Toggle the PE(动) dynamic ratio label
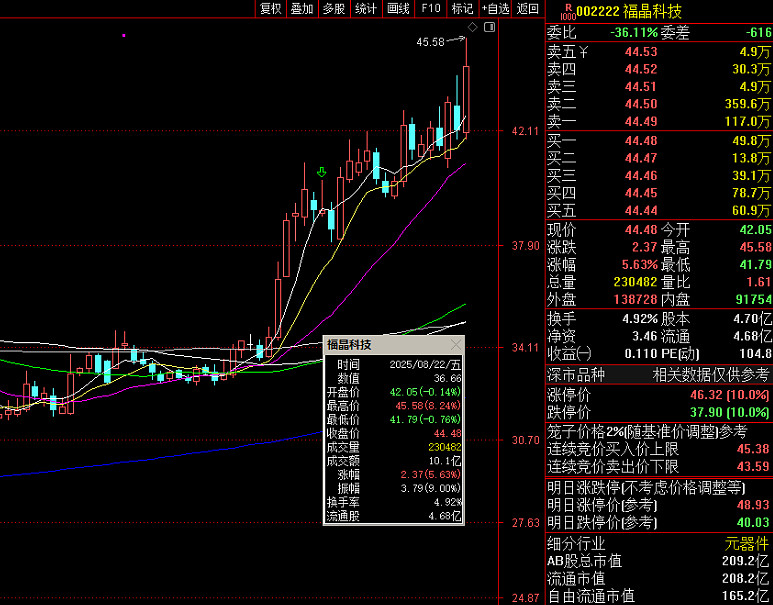 point(684,353)
